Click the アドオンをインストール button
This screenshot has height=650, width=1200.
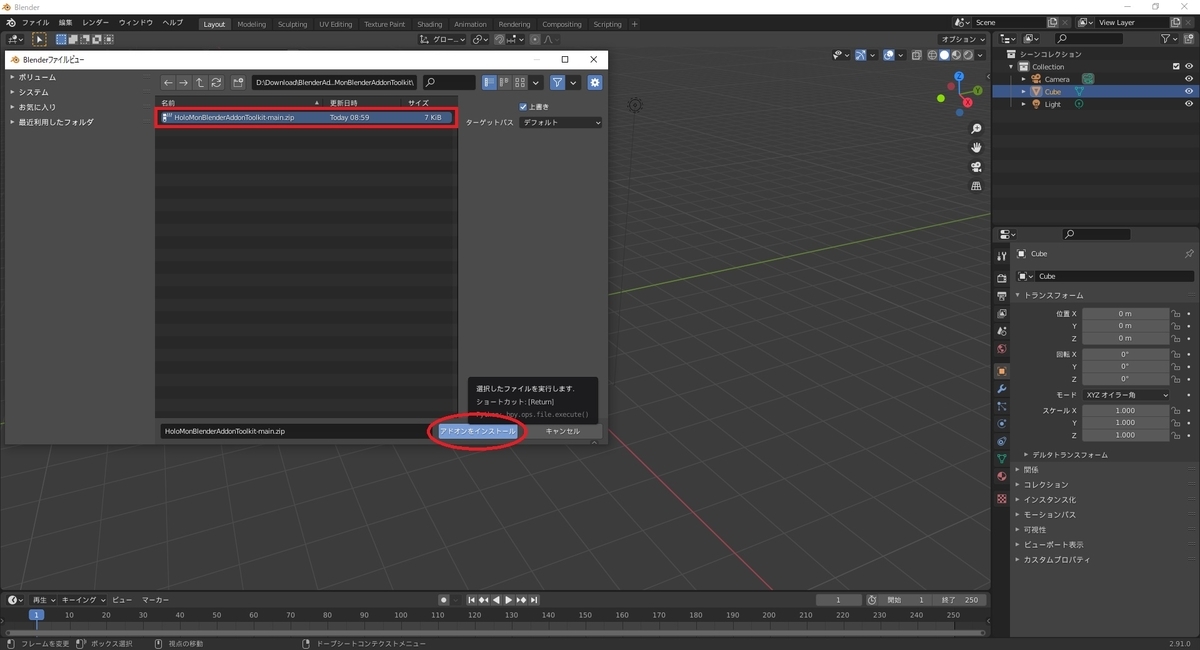pyautogui.click(x=478, y=431)
